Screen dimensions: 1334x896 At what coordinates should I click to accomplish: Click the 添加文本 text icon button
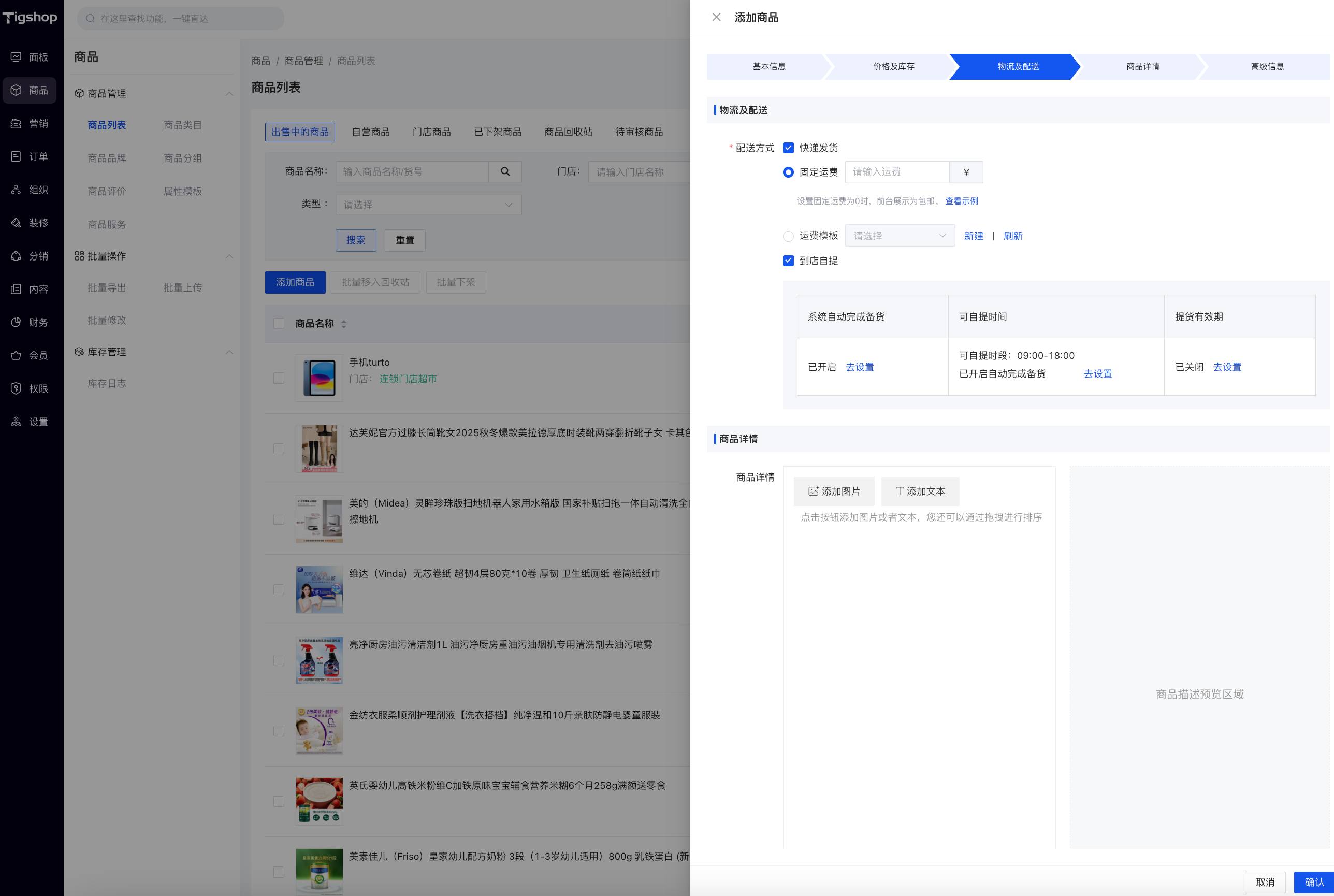coord(920,492)
